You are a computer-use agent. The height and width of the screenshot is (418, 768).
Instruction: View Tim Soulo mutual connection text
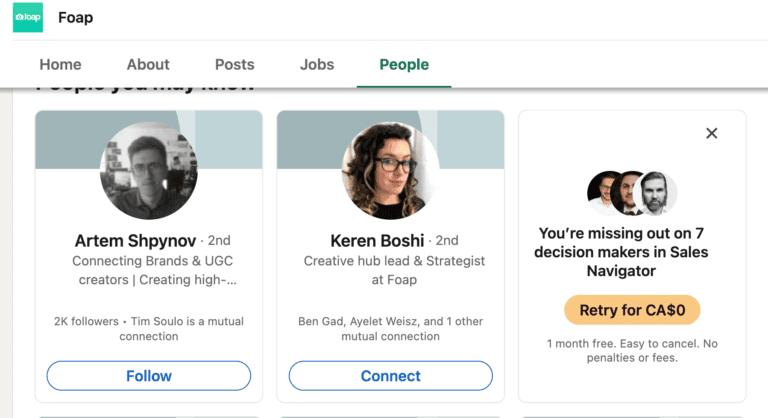[x=149, y=329]
